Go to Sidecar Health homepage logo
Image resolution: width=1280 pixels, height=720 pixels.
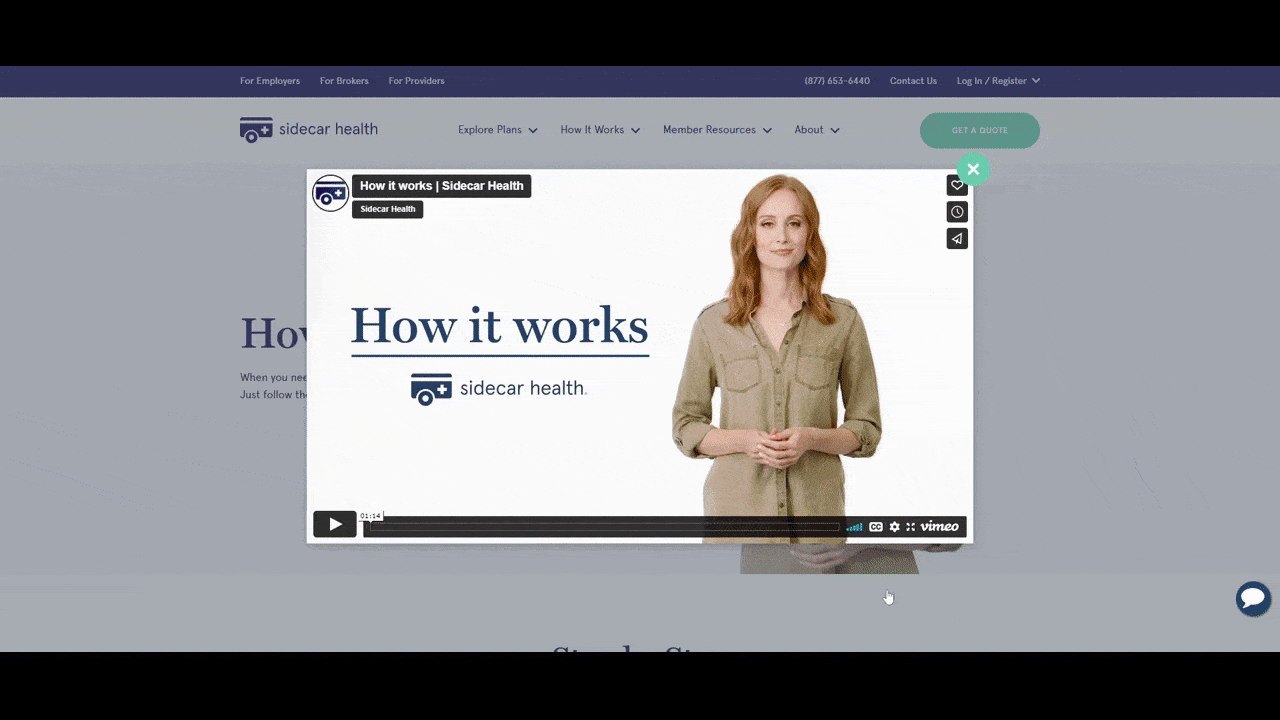click(309, 130)
